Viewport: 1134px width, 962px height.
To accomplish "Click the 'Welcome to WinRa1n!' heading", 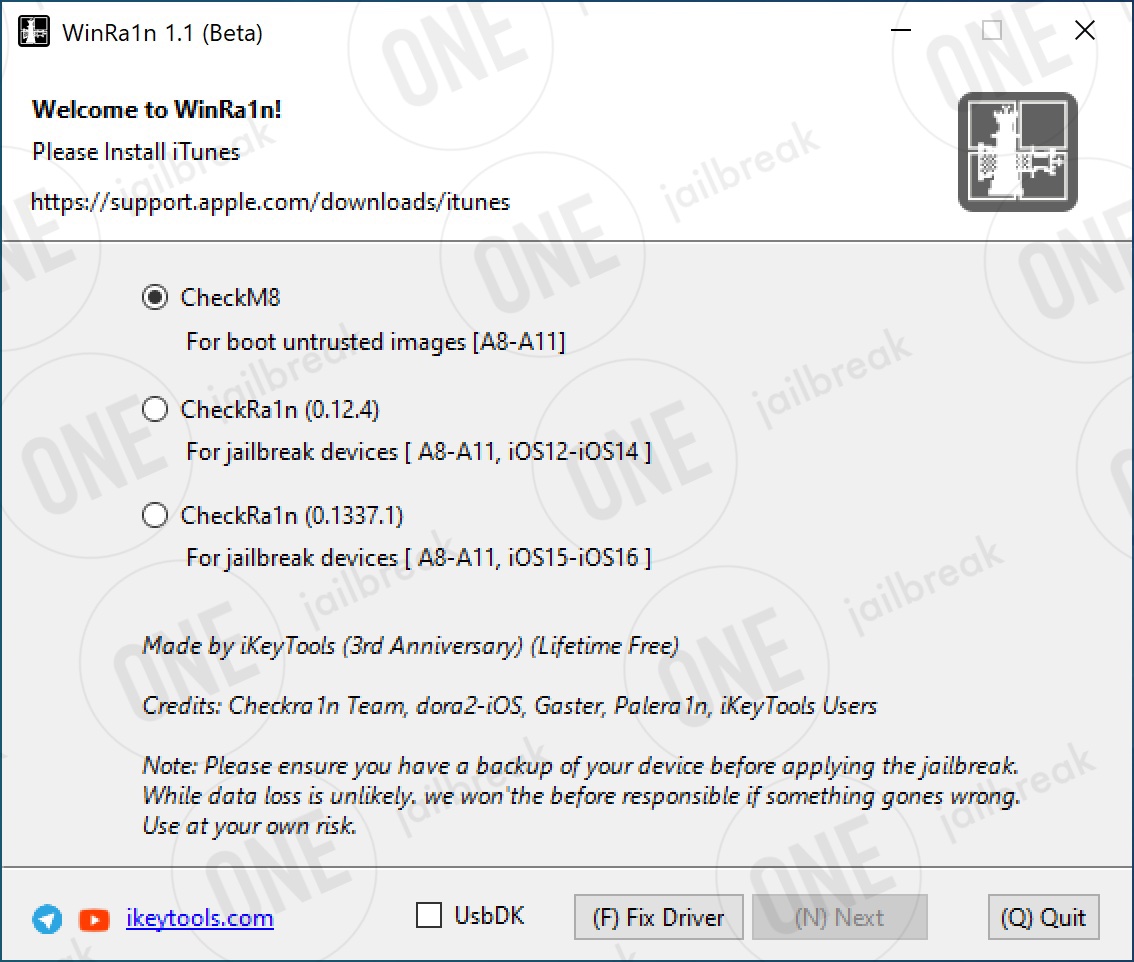I will pyautogui.click(x=157, y=110).
